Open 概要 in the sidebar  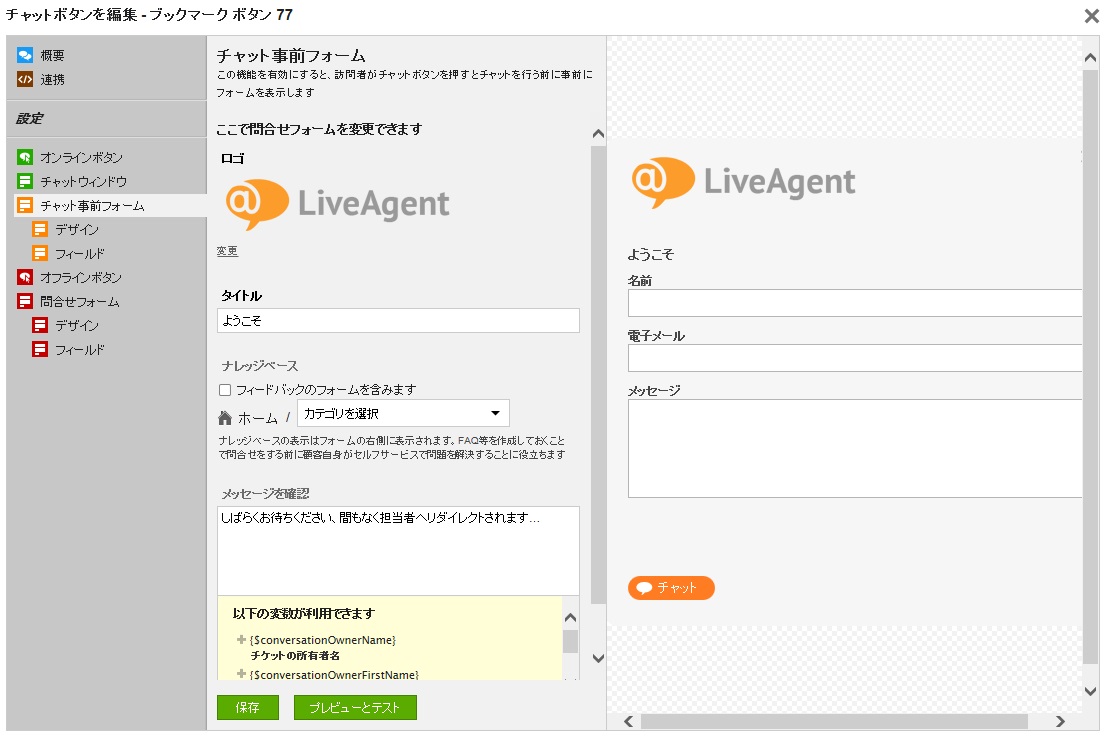coord(52,55)
